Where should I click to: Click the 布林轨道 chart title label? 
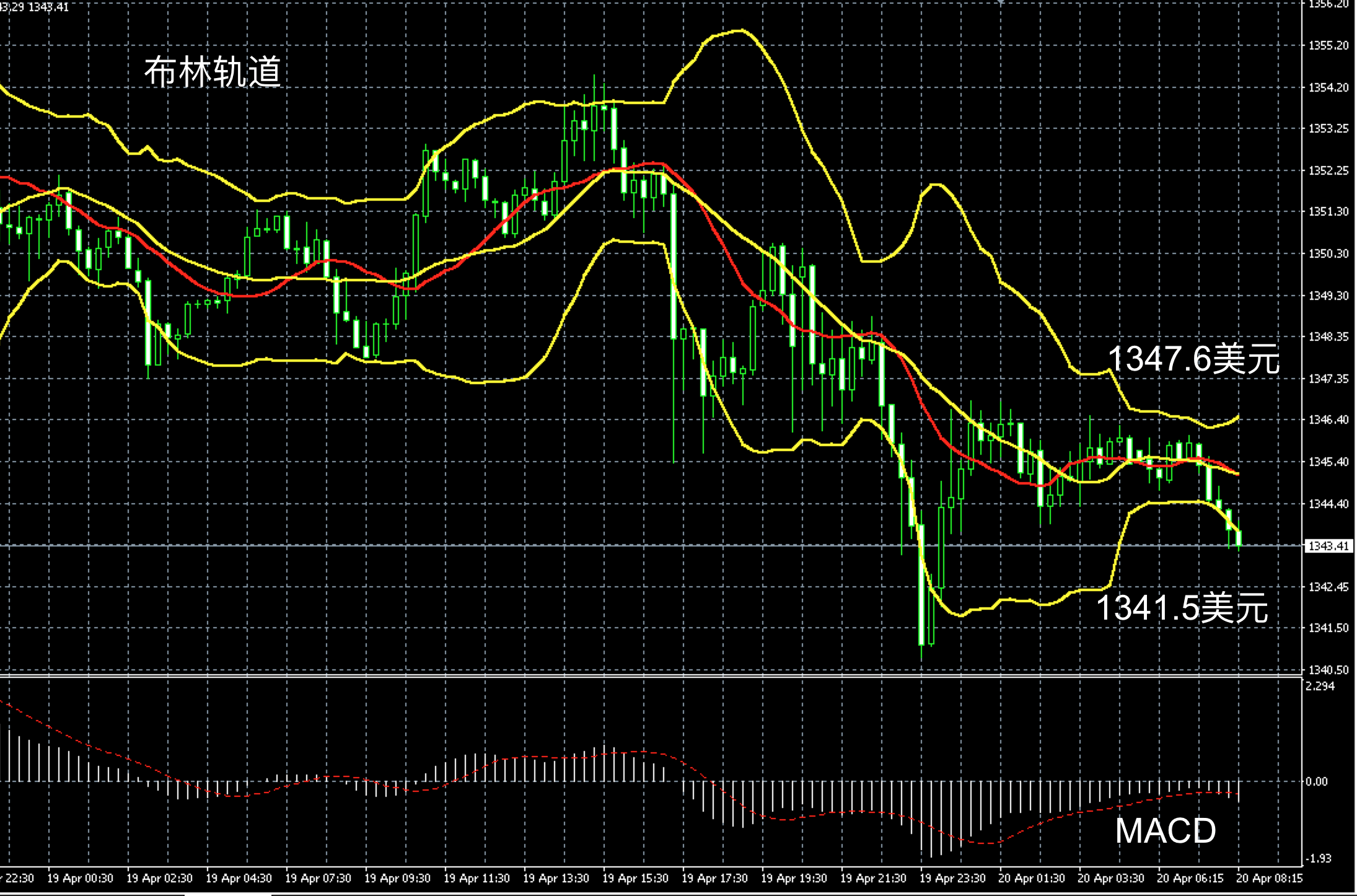213,71
